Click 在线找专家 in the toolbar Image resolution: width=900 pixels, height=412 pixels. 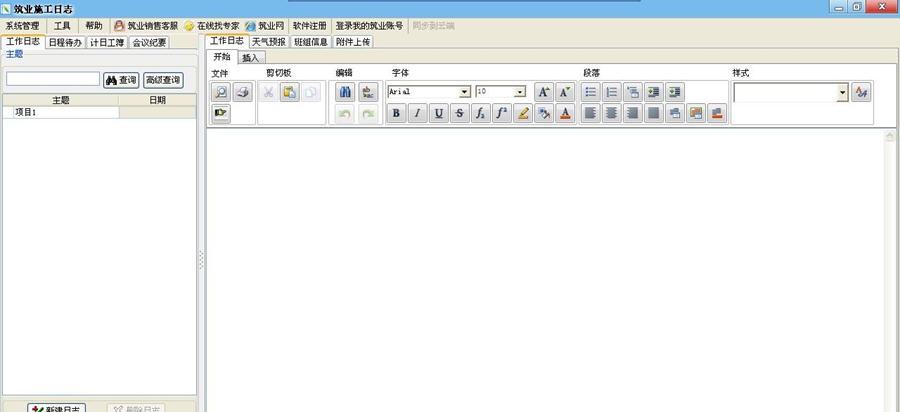click(212, 26)
